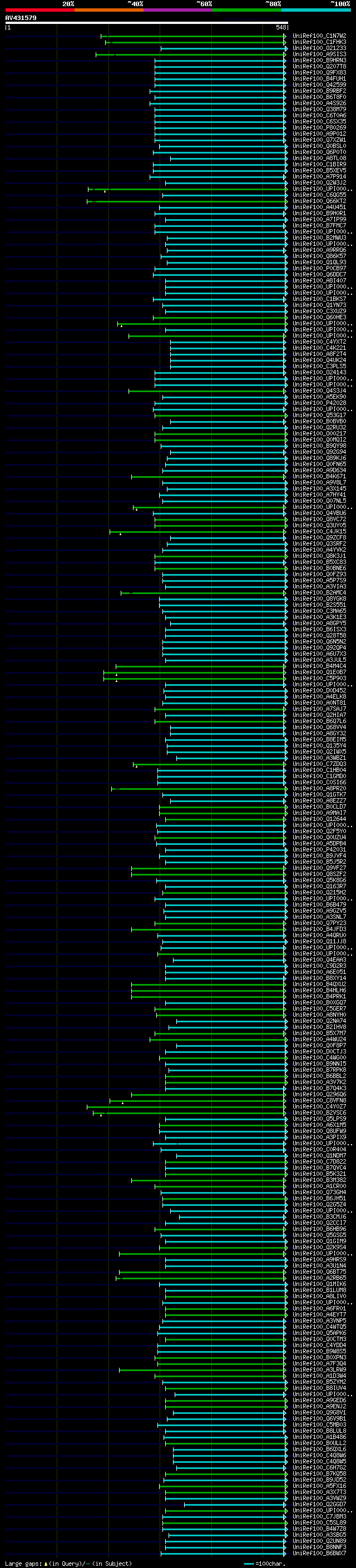Select the UniRef100_Q68VV4 label
Viewport: 356px width, 1568px height.
click(x=319, y=727)
